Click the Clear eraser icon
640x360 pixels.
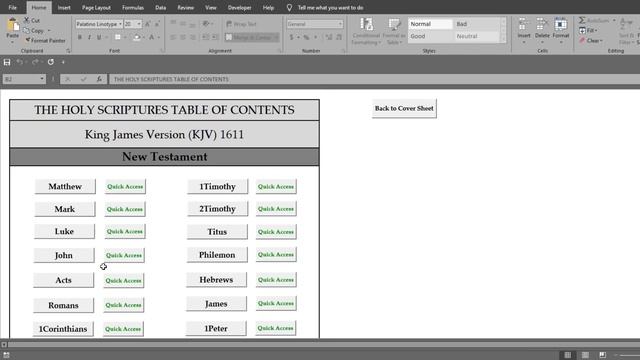582,40
